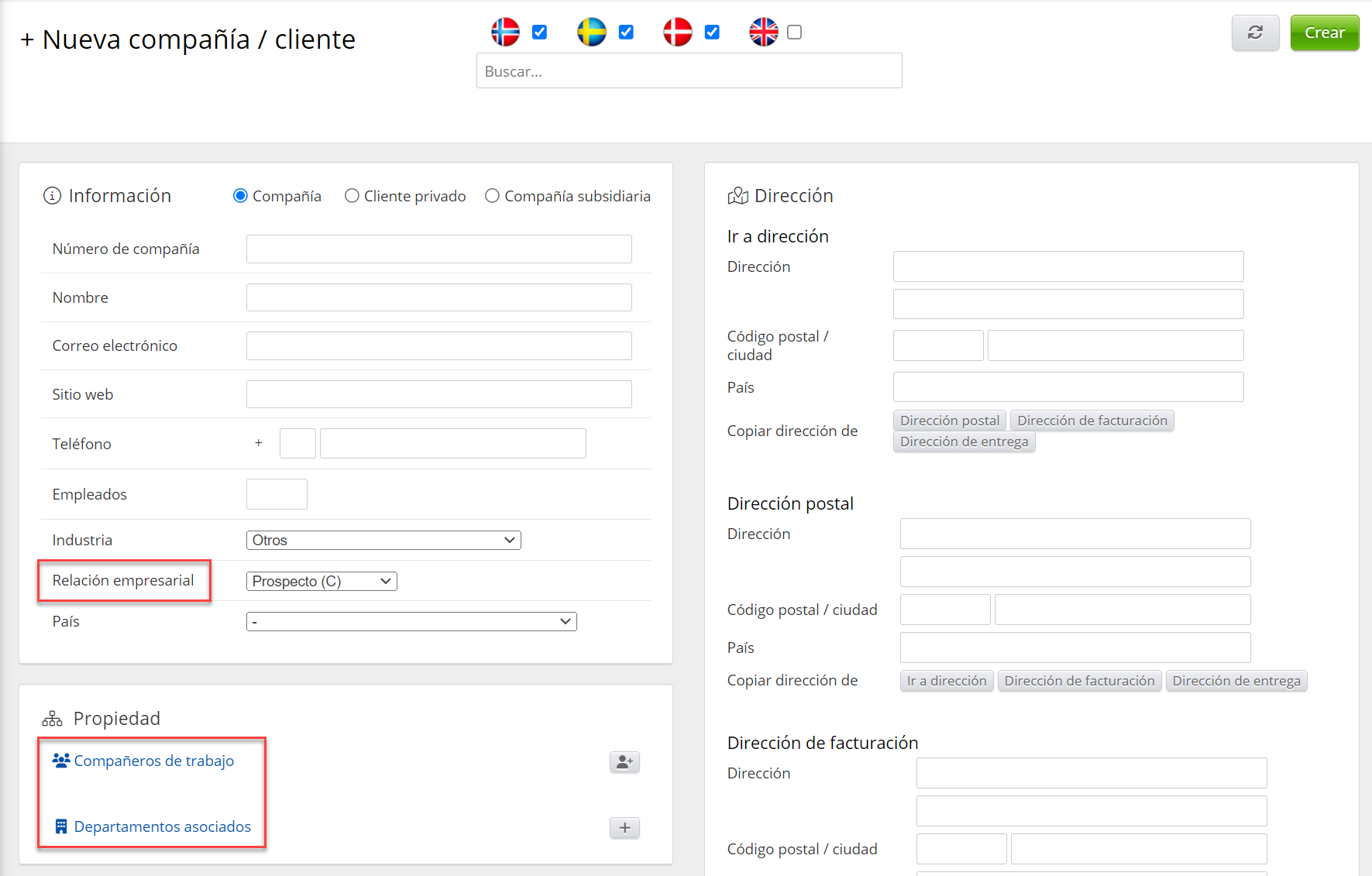This screenshot has width=1372, height=876.
Task: Choose the Compañía subsidiaria radio button
Action: pyautogui.click(x=492, y=196)
